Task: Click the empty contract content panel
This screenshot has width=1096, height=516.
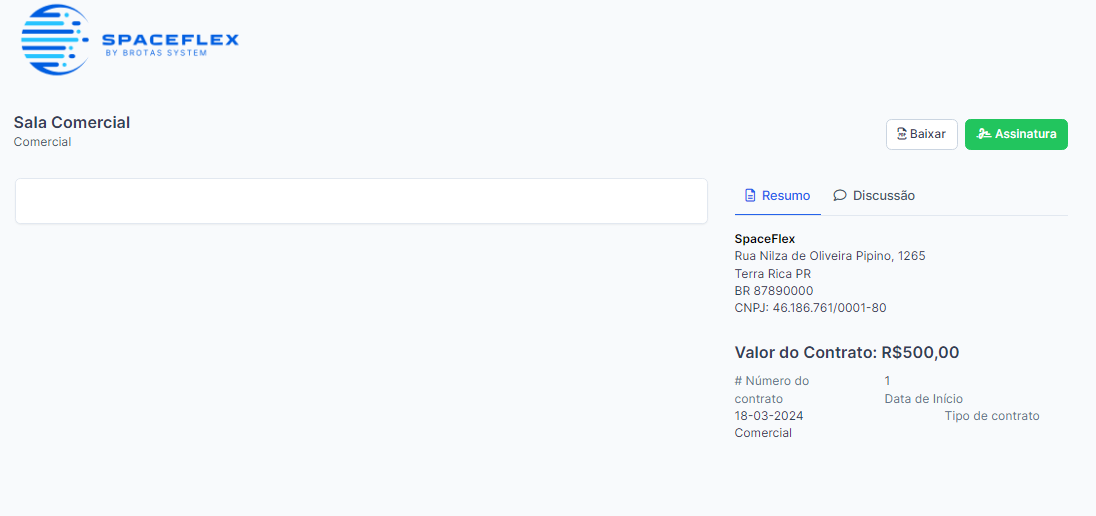Action: pyautogui.click(x=361, y=201)
